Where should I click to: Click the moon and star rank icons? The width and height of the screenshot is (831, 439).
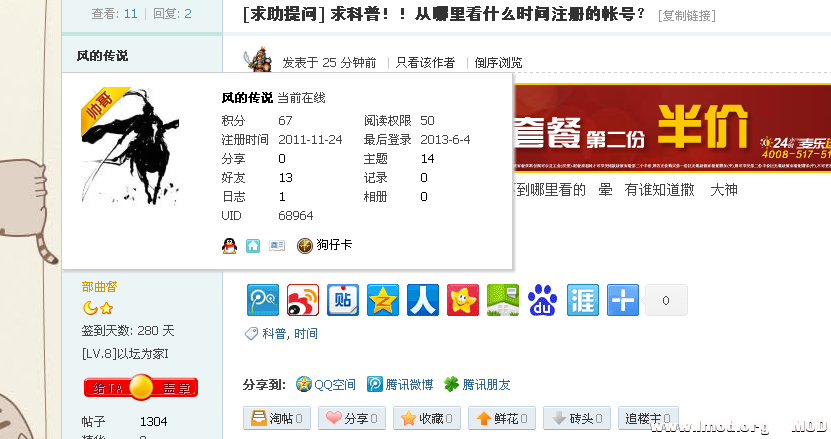coord(98,308)
